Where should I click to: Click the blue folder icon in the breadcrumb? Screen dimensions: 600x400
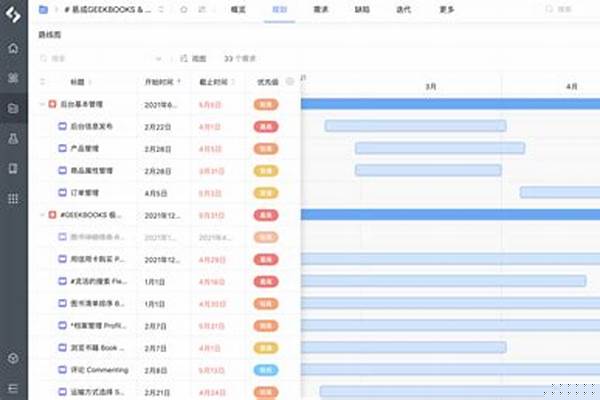43,9
